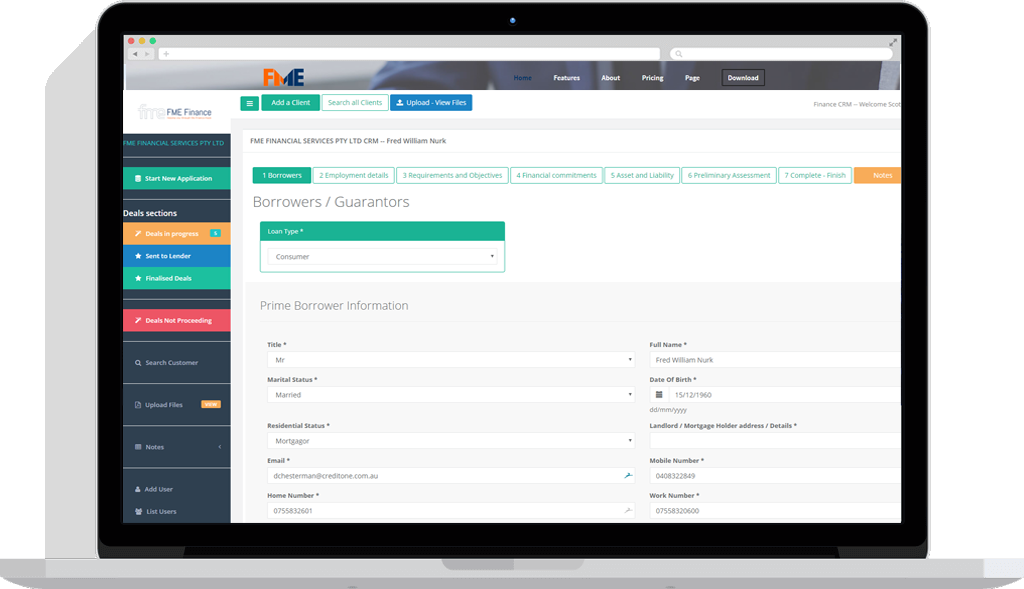The height and width of the screenshot is (589, 1024).
Task: Click Home in top navigation
Action: pyautogui.click(x=522, y=78)
